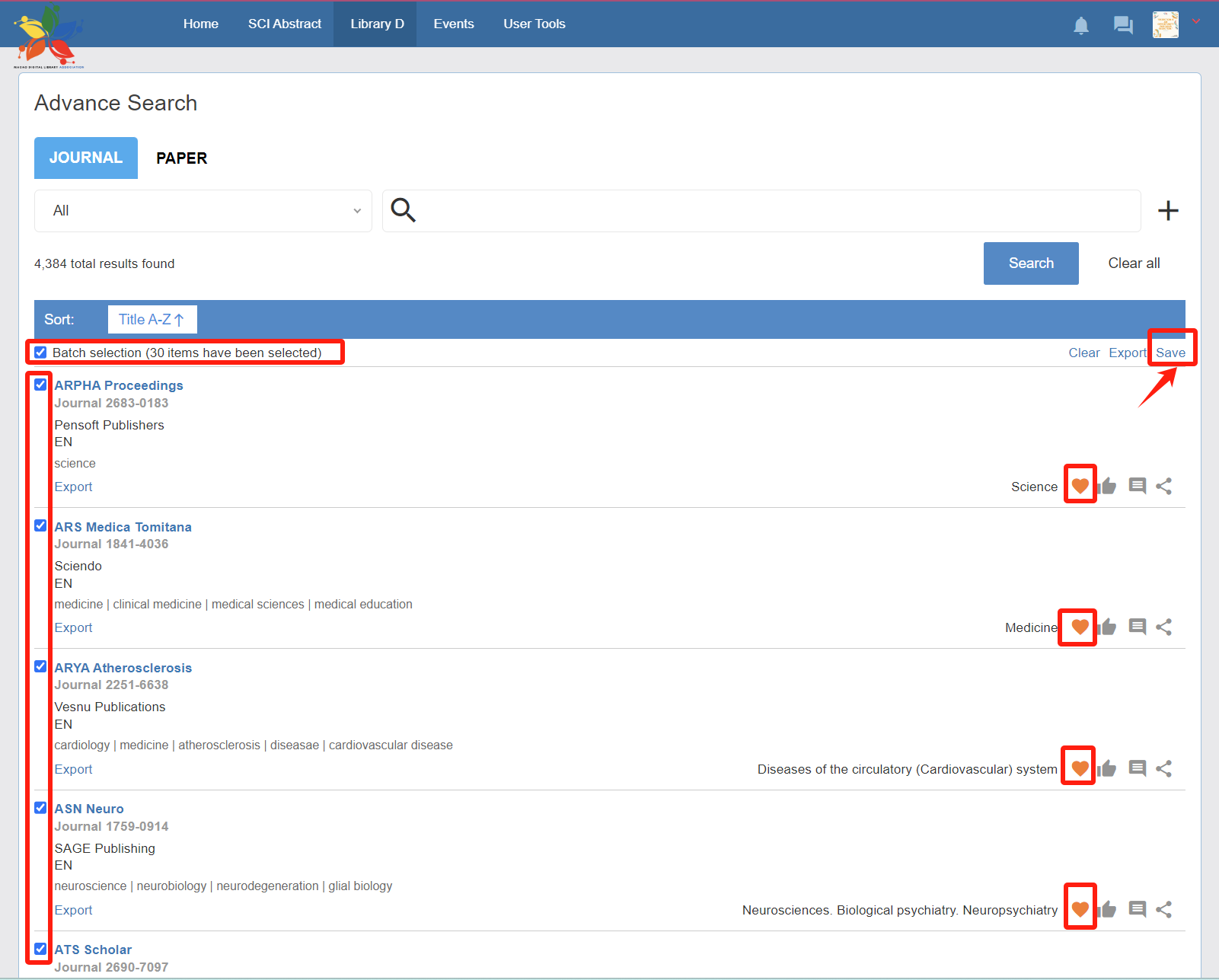Open the ARYA Atherosclerosis journal title
Screen dimensions: 1219x980
[123, 668]
